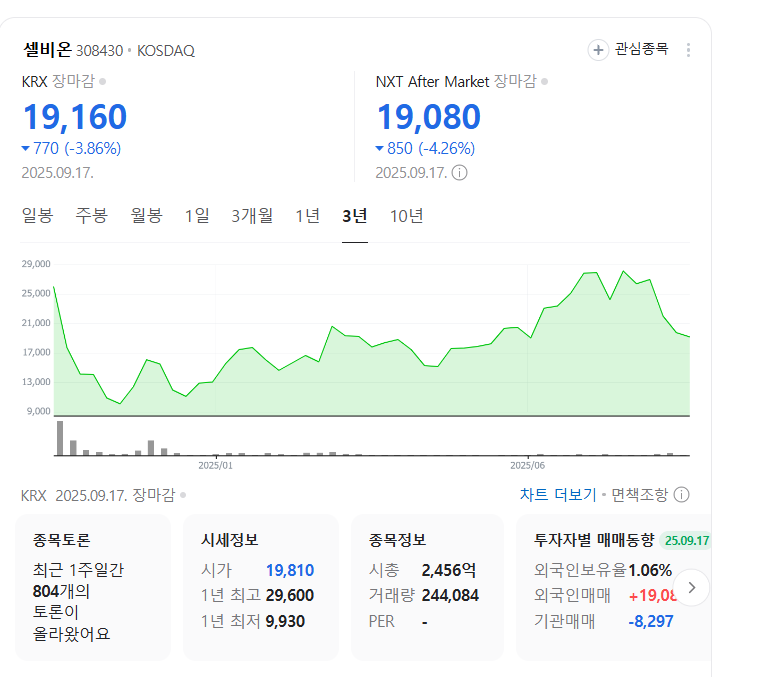The width and height of the screenshot is (760, 677).
Task: Open the 차트 더보기 link
Action: click(x=558, y=495)
